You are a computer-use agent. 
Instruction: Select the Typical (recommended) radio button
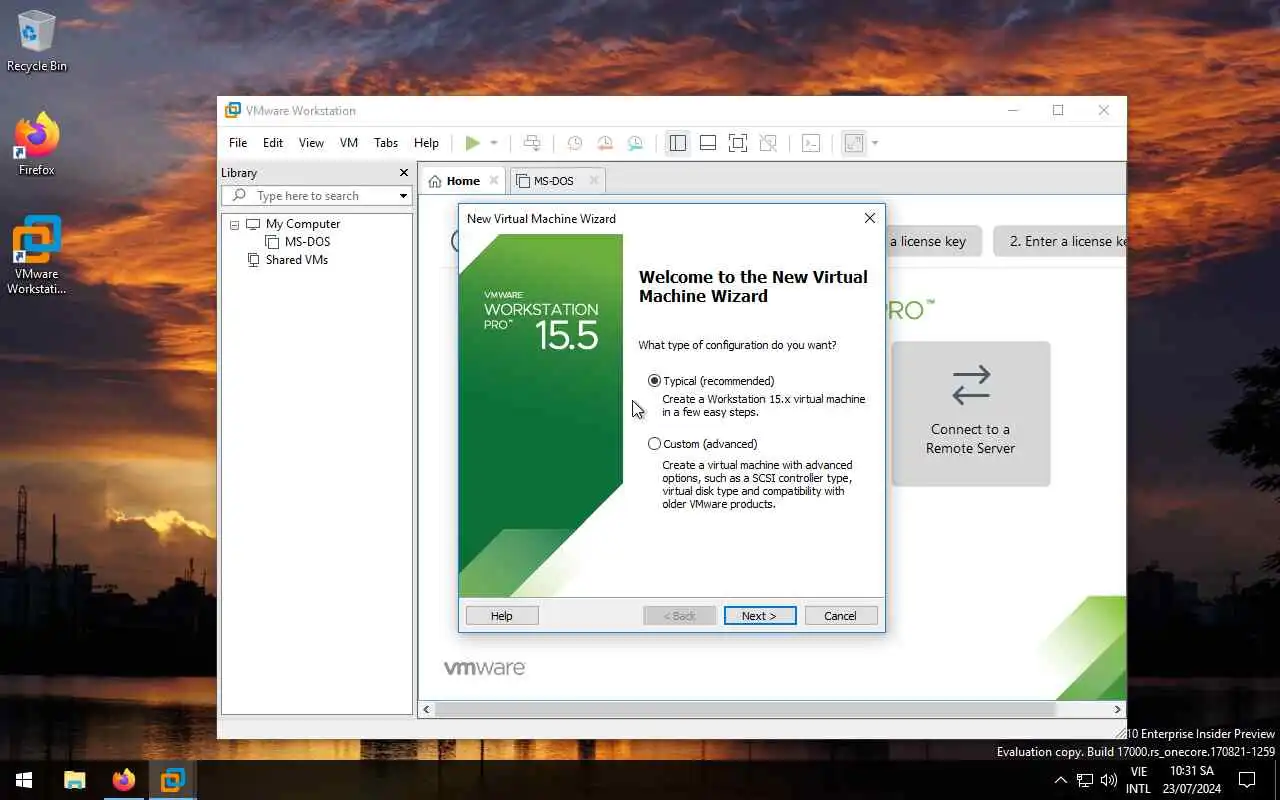654,381
